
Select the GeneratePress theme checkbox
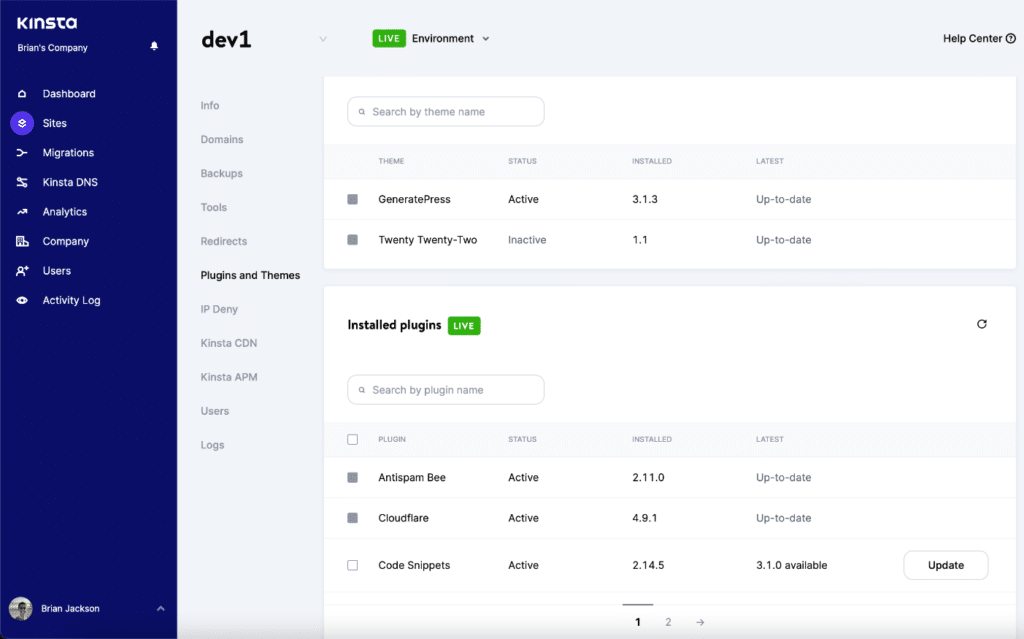tap(353, 199)
